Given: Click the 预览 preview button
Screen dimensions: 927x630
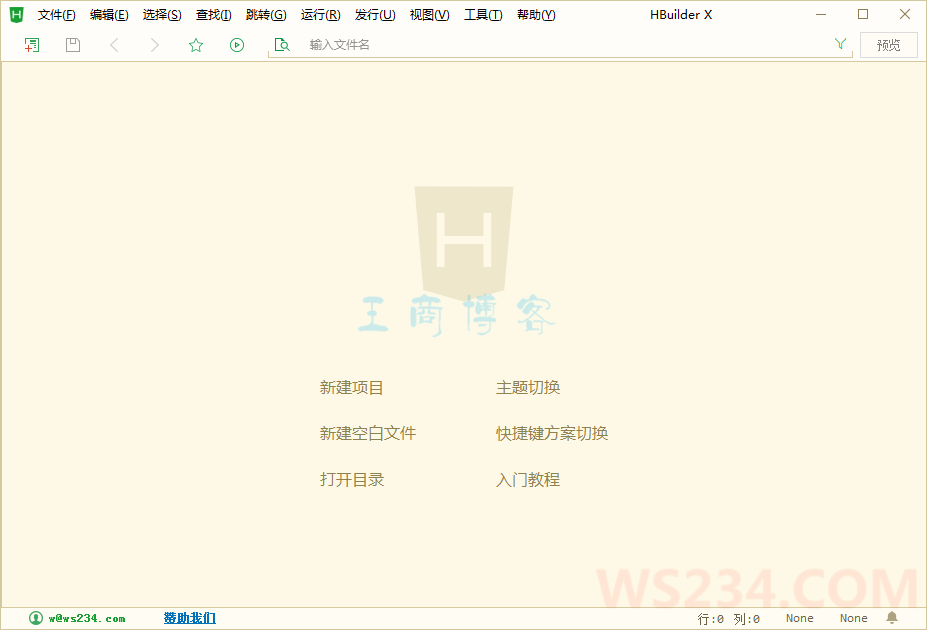Looking at the screenshot, I should [x=889, y=45].
